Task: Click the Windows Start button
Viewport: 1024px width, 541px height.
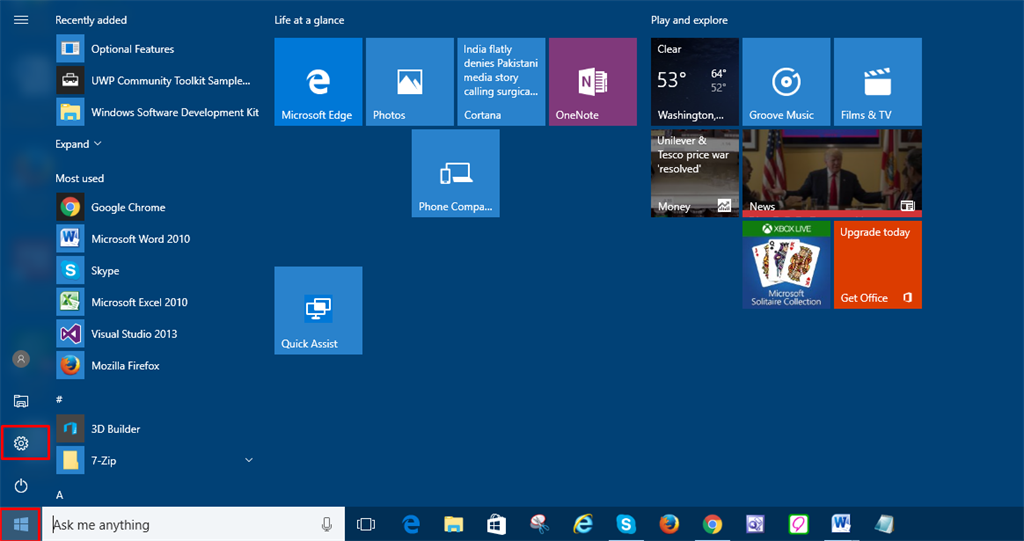Action: coord(21,524)
